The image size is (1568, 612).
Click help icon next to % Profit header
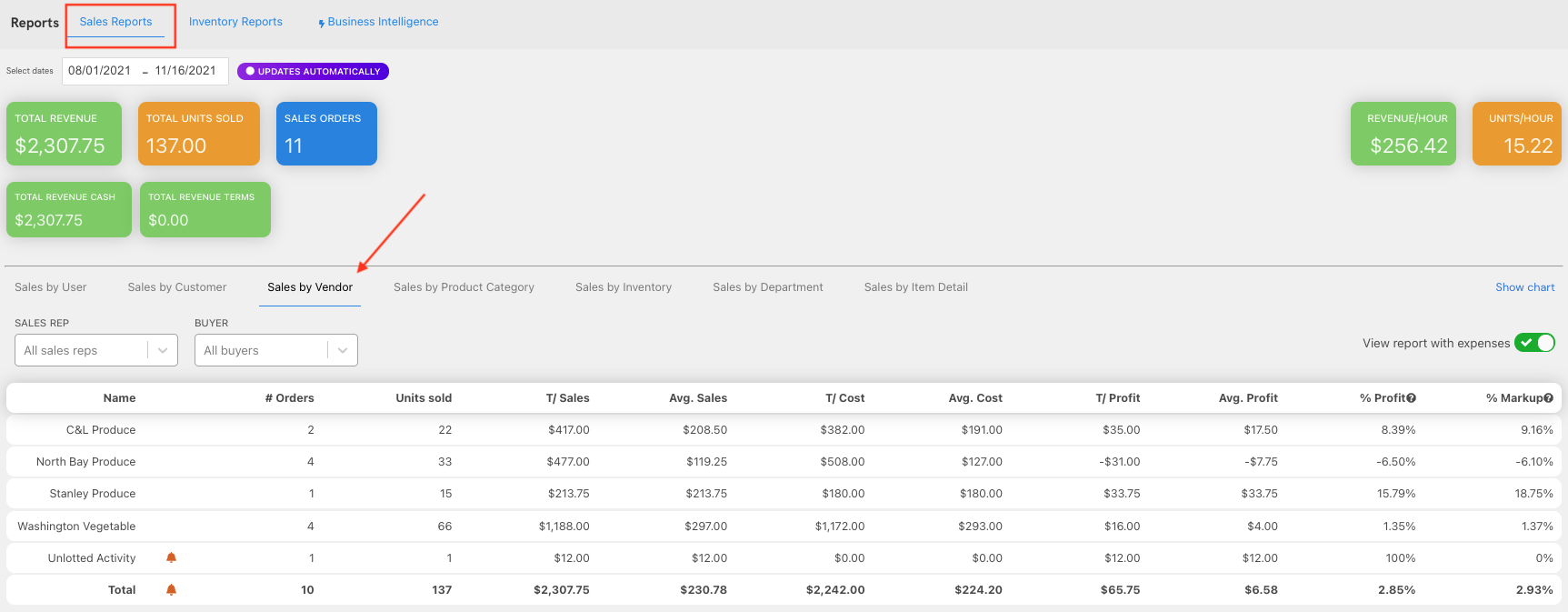[1411, 398]
